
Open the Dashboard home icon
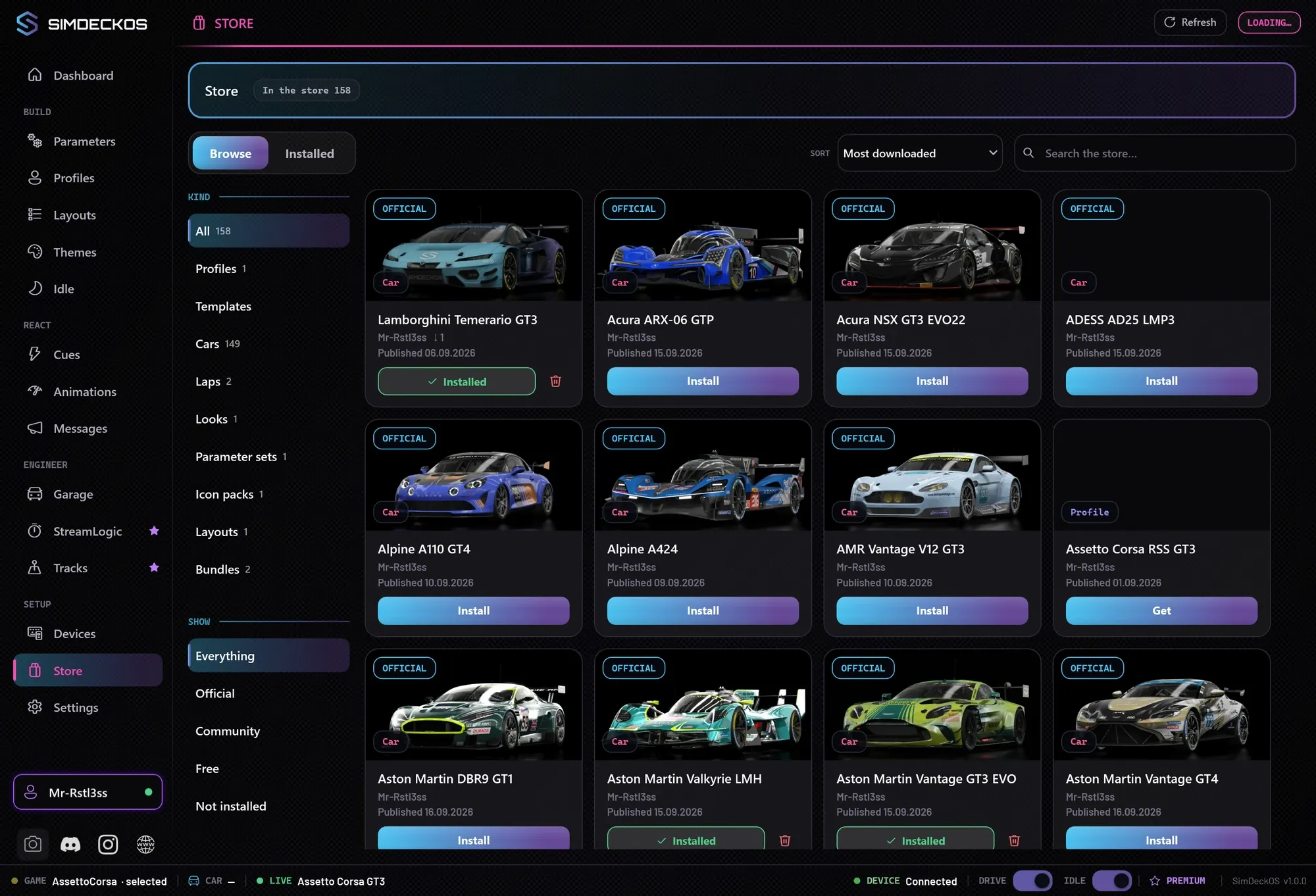(x=35, y=75)
